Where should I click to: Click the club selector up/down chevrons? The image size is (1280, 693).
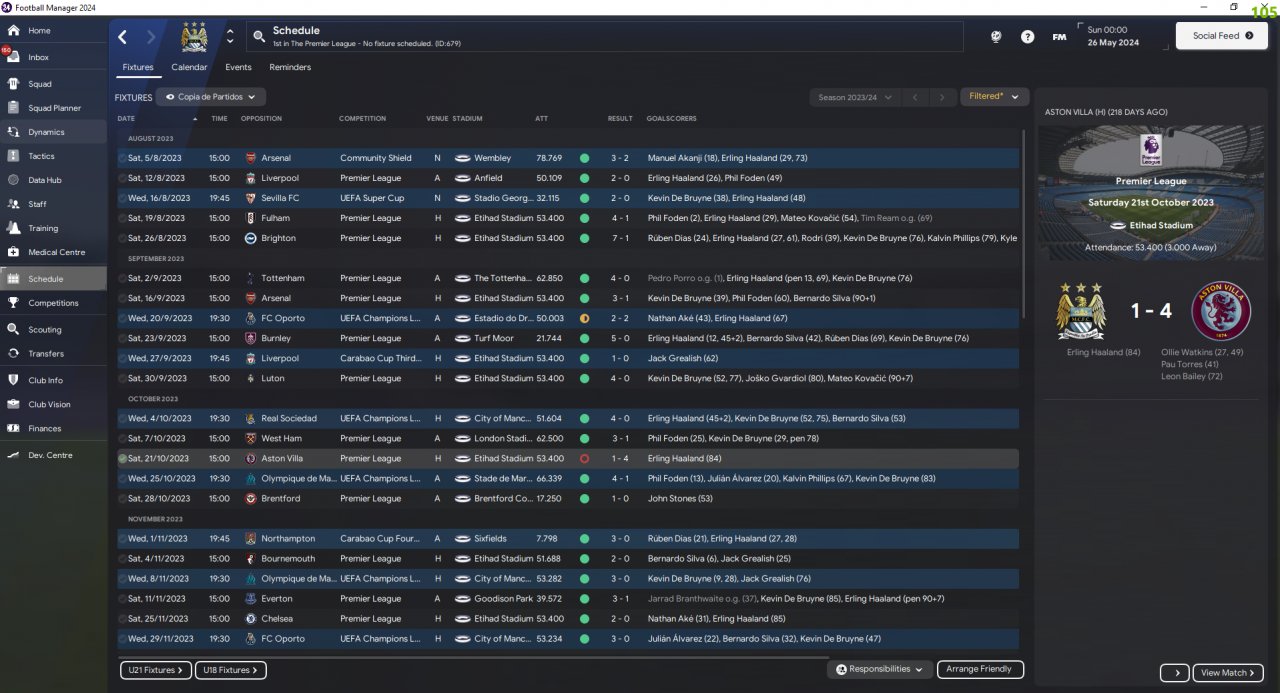click(230, 37)
